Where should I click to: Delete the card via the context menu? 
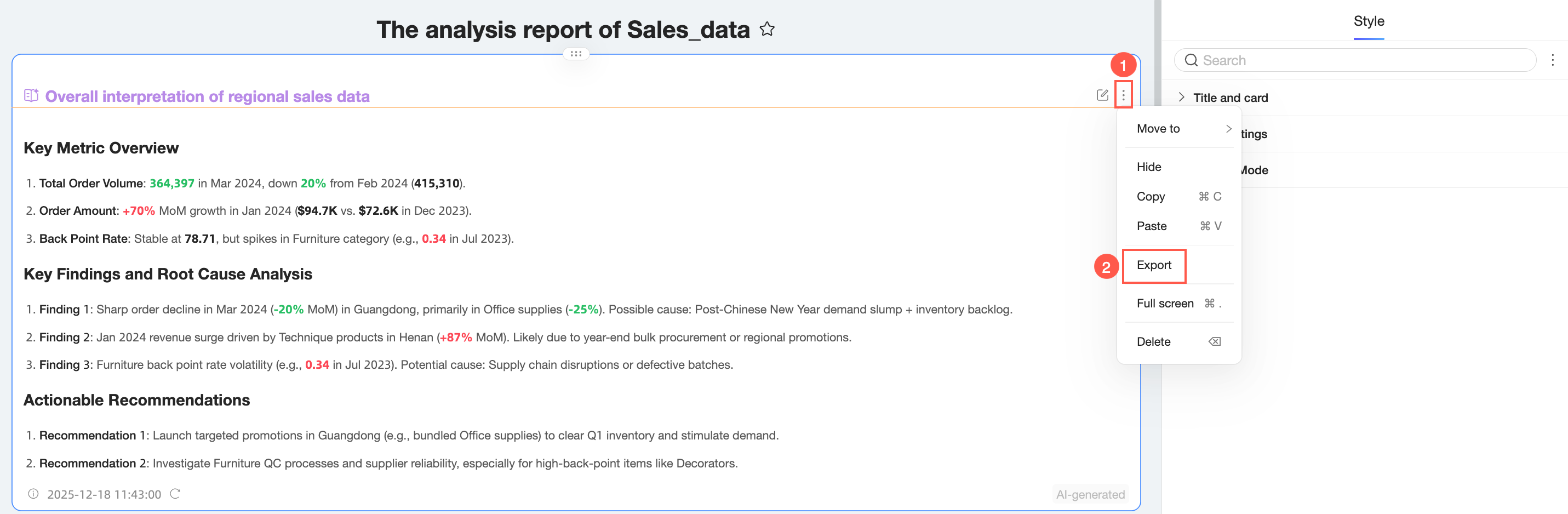1153,341
